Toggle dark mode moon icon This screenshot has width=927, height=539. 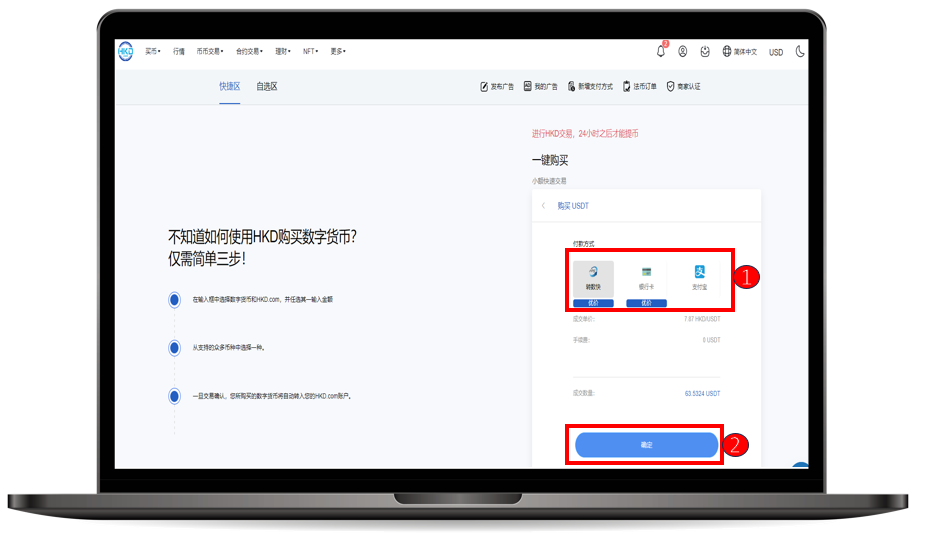(800, 51)
